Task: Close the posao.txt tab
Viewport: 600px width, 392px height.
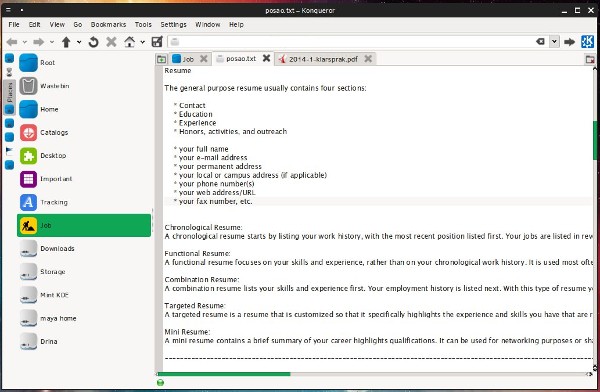Action: (x=266, y=58)
